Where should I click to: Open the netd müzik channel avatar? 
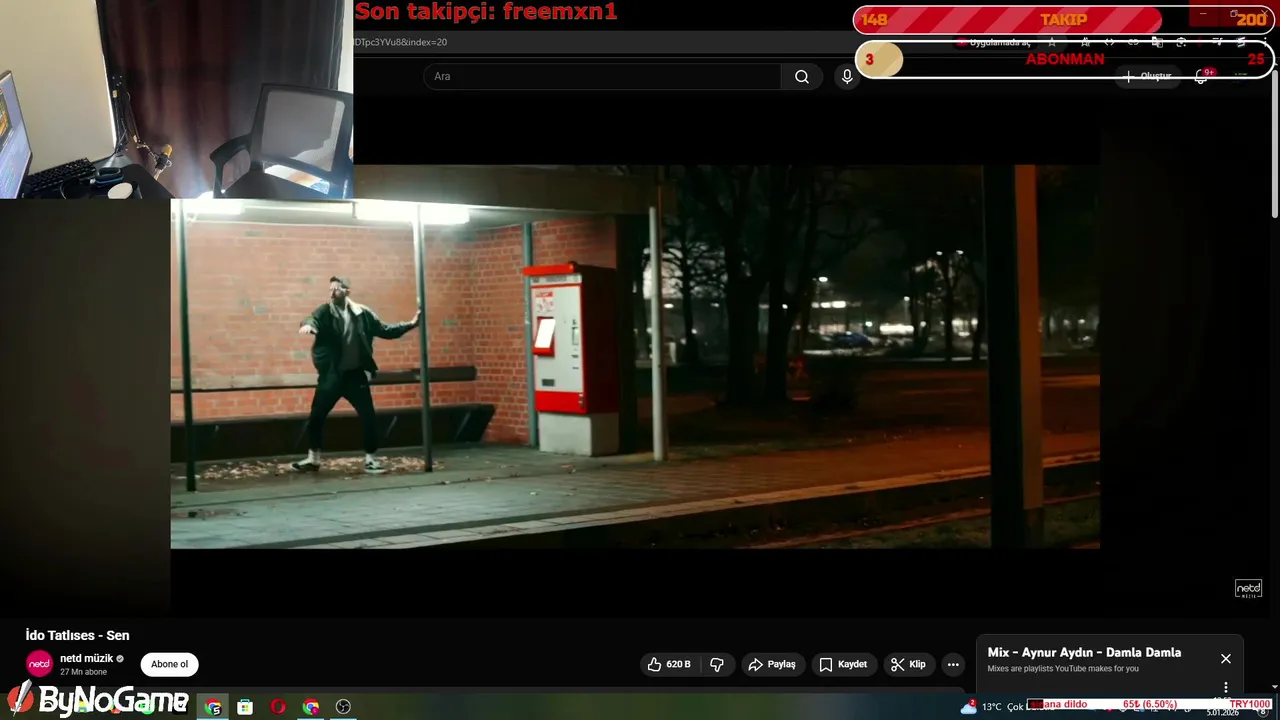tap(39, 664)
